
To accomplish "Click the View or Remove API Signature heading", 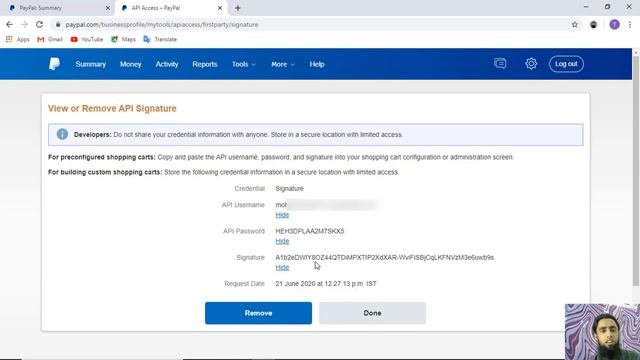I will (x=112, y=109).
